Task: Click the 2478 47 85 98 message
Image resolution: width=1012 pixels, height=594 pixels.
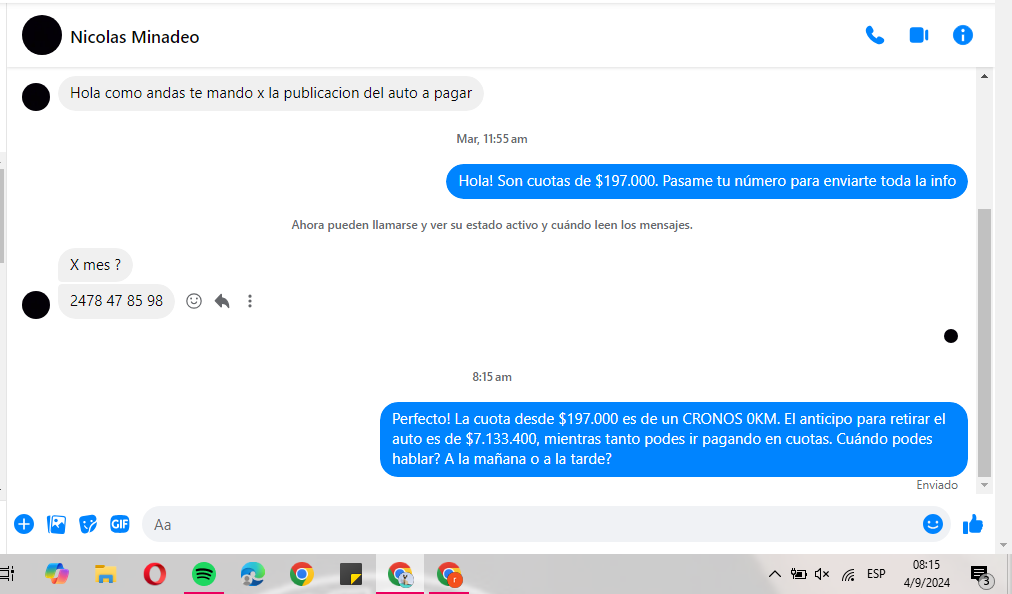Action: point(116,301)
